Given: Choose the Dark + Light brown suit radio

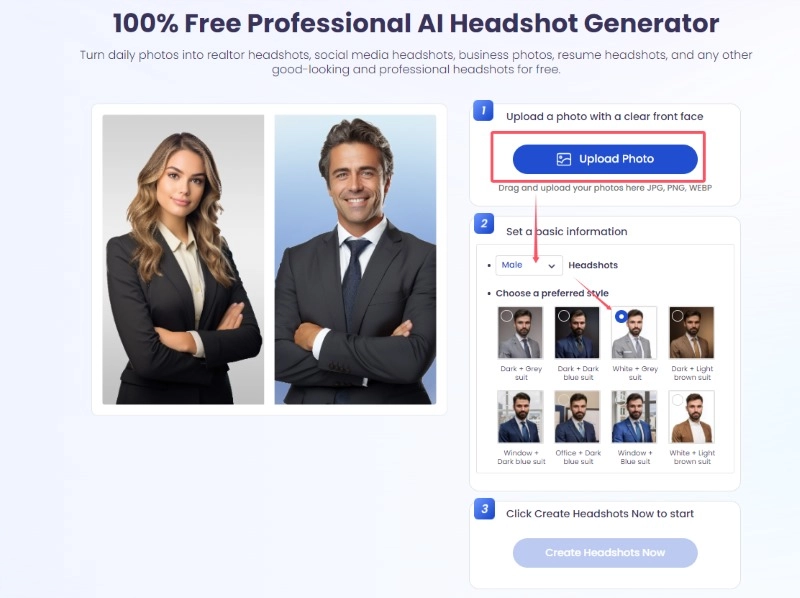Looking at the screenshot, I should (x=678, y=316).
